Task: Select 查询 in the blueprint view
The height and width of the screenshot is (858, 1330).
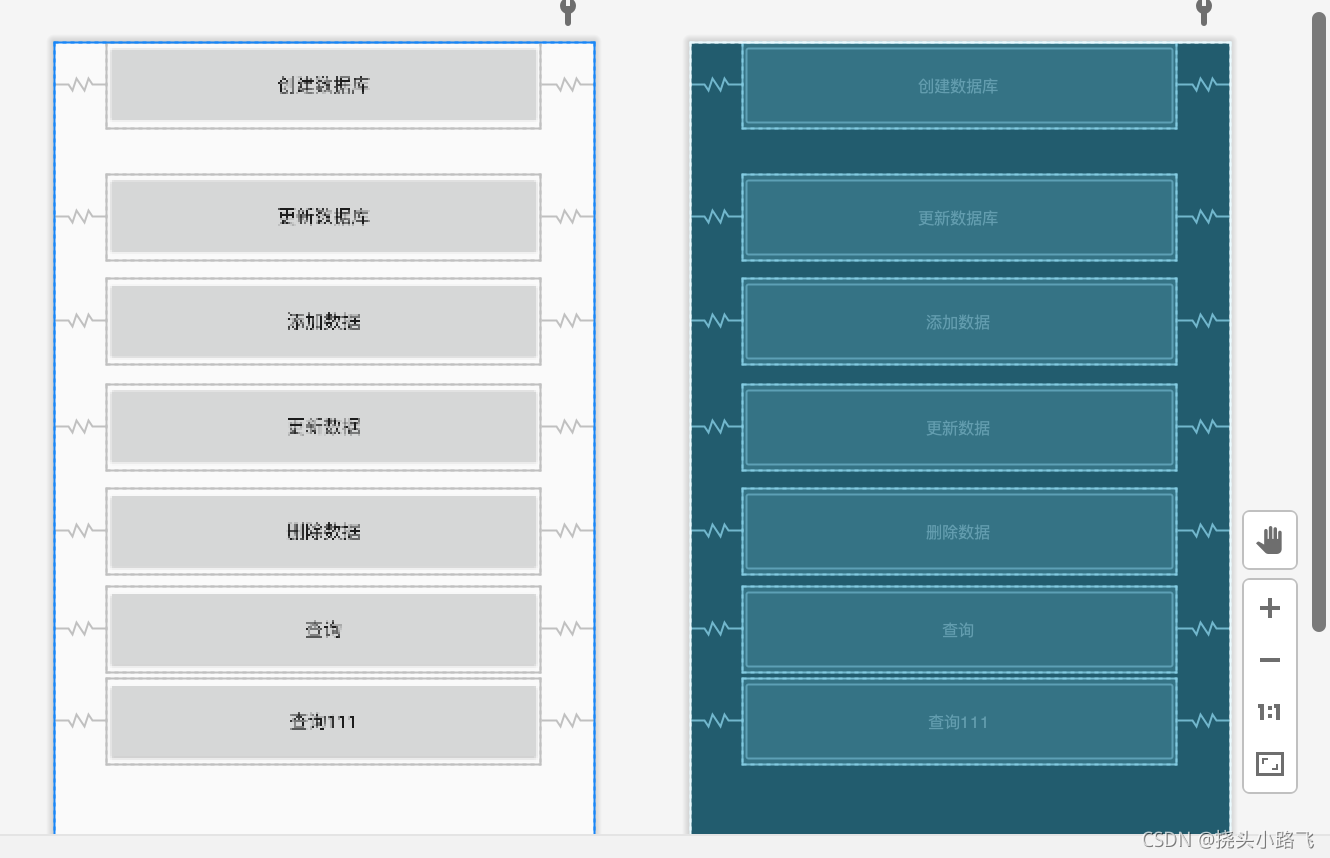Action: (959, 629)
